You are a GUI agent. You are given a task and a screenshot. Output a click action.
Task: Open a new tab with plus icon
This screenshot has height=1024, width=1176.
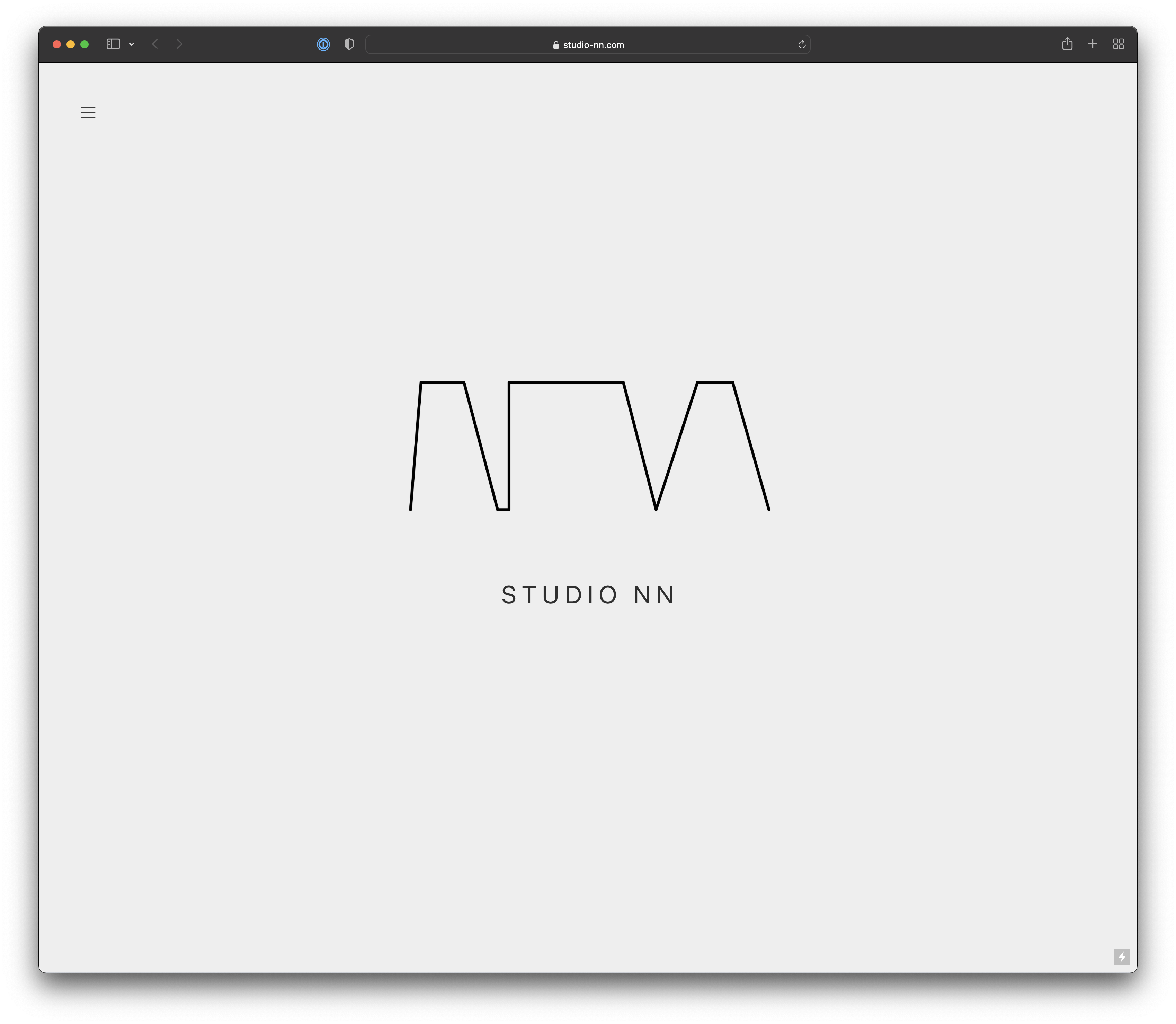click(x=1093, y=44)
